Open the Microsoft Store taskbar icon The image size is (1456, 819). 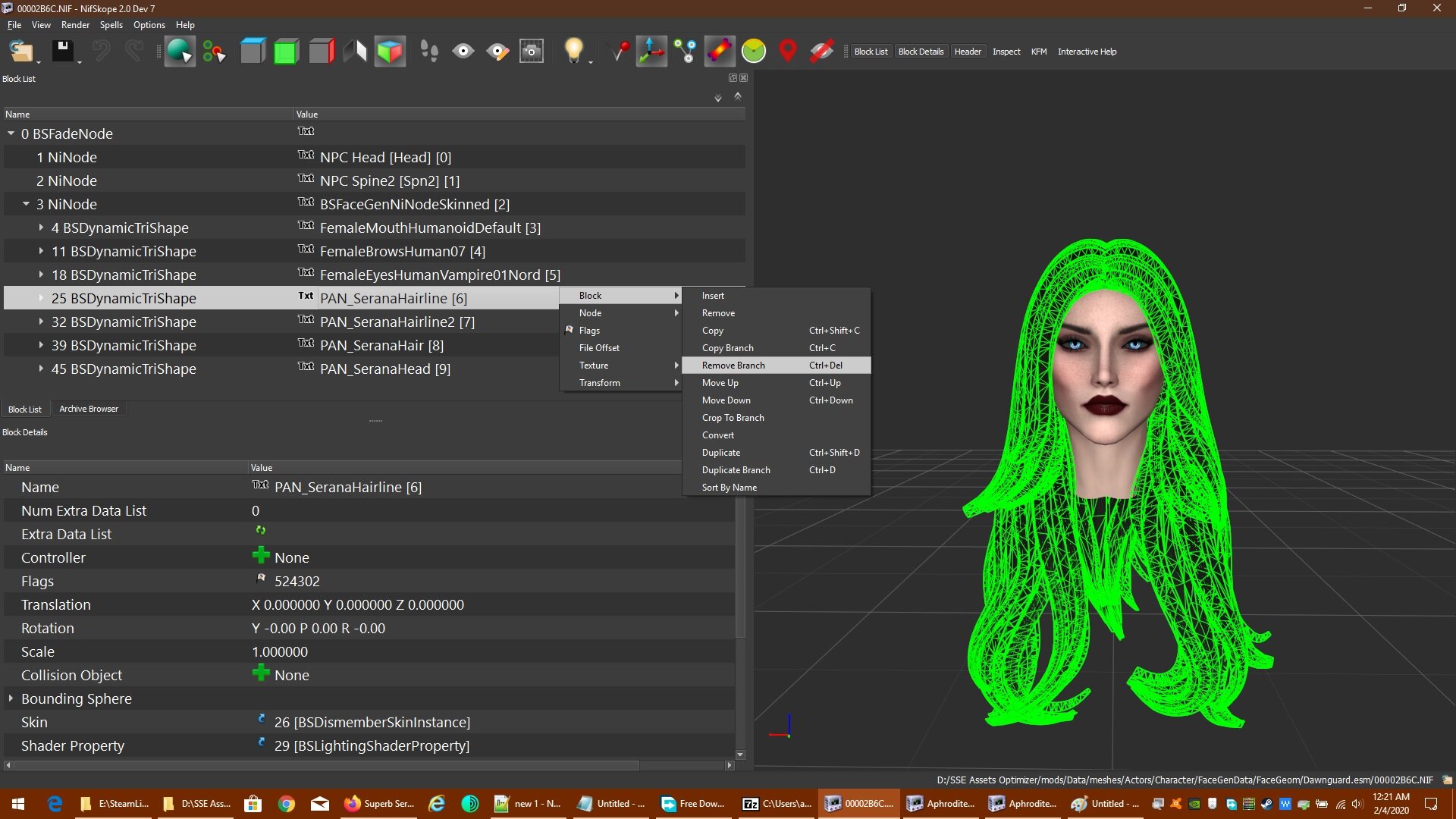[253, 804]
